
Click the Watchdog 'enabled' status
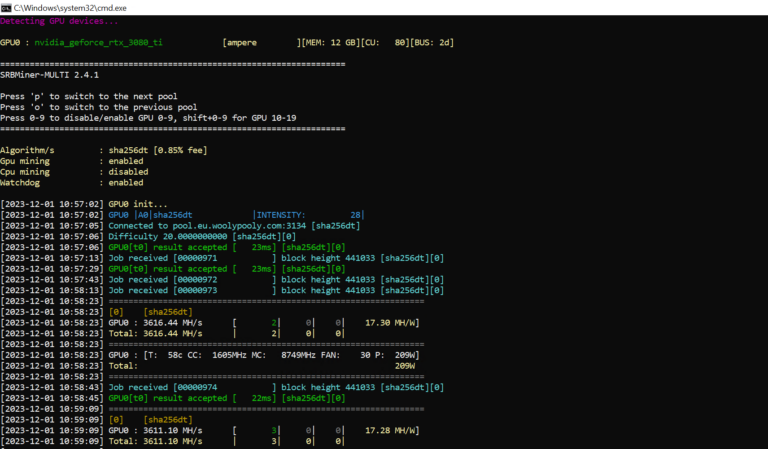point(126,183)
